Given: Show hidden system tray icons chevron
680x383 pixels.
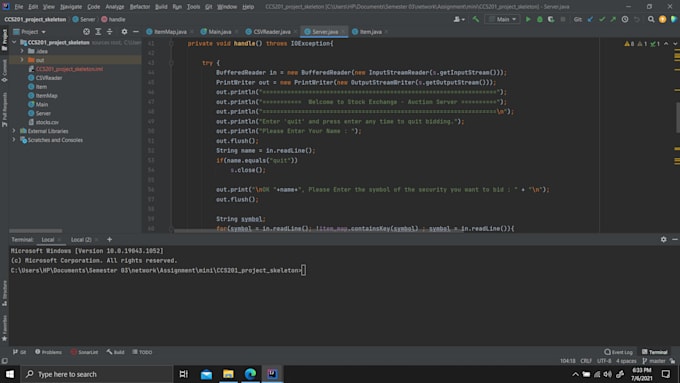Looking at the screenshot, I should pos(575,374).
